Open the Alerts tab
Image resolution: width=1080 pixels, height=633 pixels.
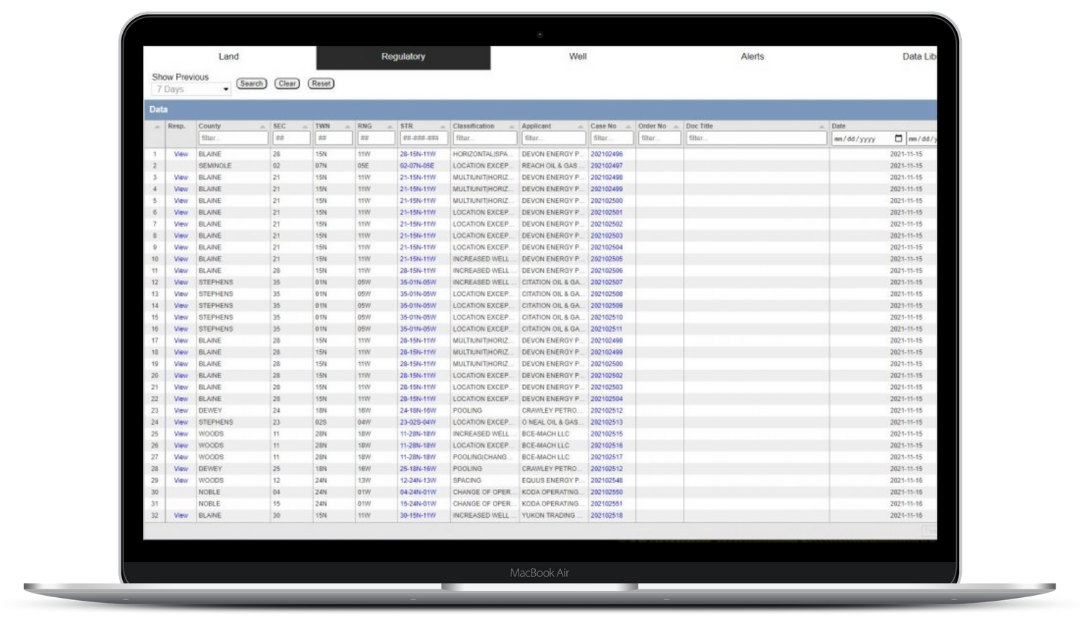click(x=751, y=57)
